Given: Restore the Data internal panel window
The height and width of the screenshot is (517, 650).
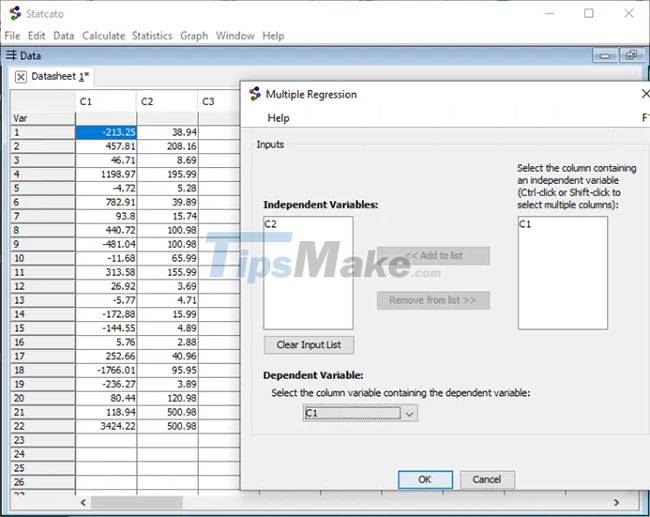Looking at the screenshot, I should pyautogui.click(x=632, y=56).
